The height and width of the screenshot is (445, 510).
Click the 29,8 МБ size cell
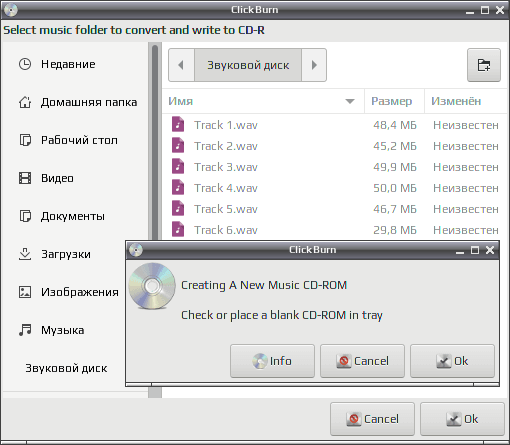pos(395,230)
